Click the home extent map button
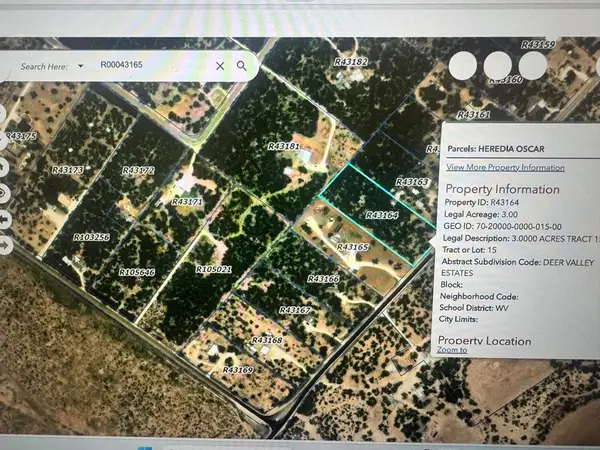This screenshot has width=600, height=450. coord(4,166)
